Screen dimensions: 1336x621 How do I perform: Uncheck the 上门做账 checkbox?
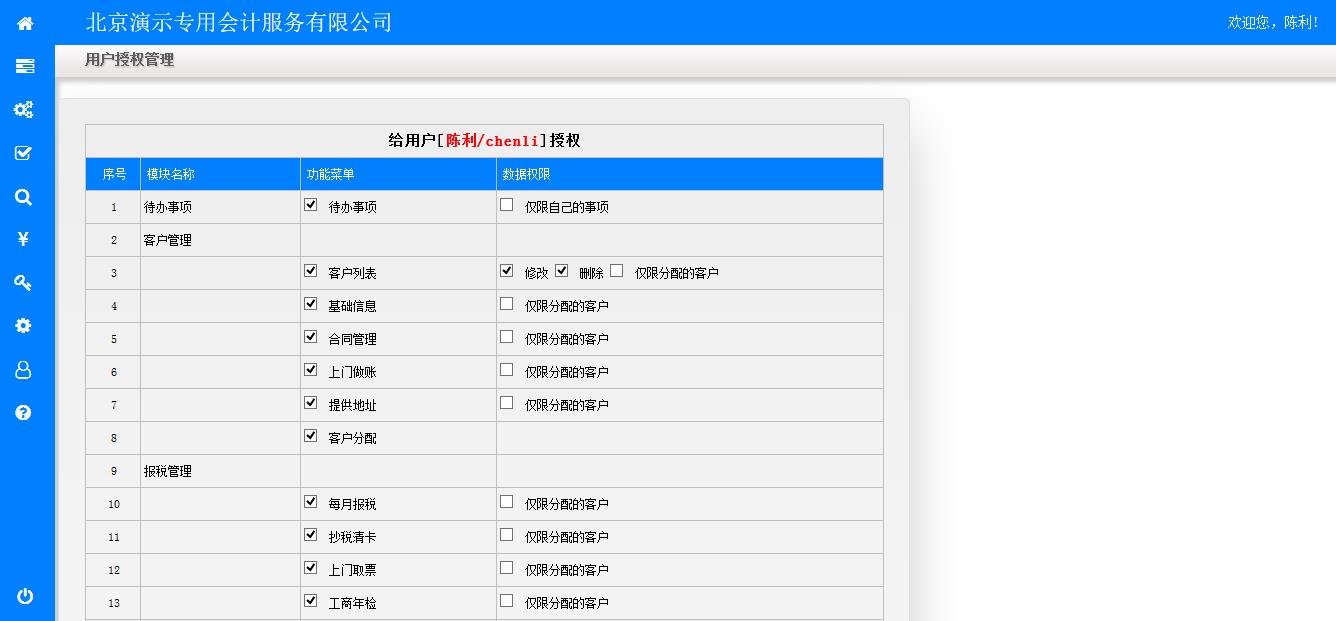coord(311,370)
